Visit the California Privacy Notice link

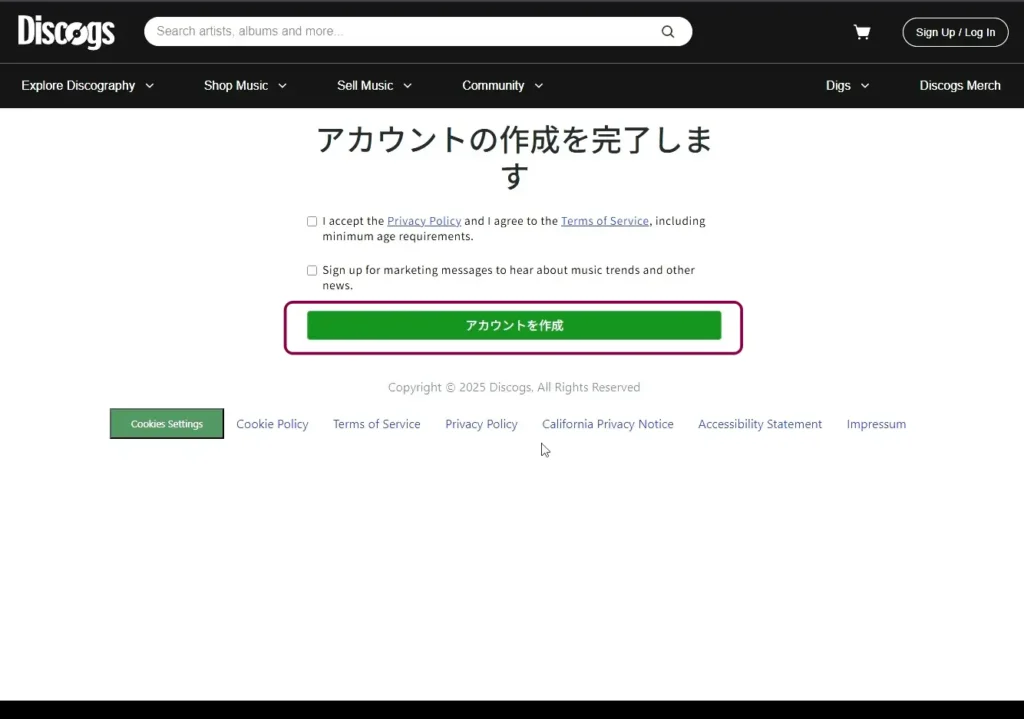[607, 424]
